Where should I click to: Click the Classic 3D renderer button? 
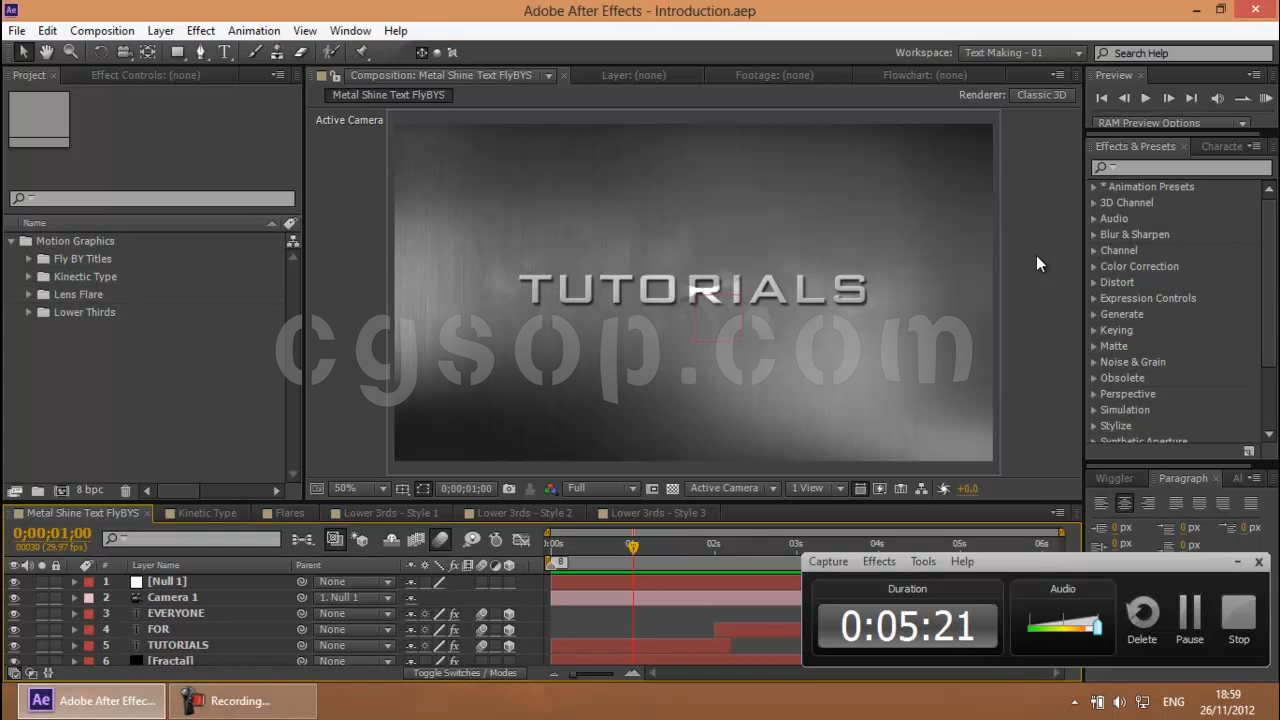(1042, 95)
